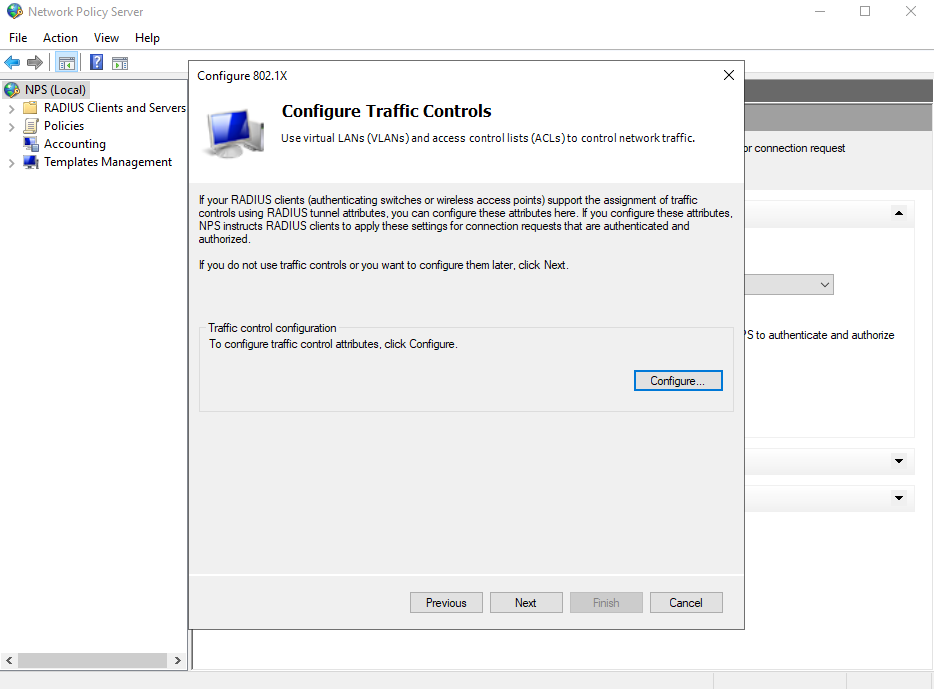Viewport: 934px width, 689px height.
Task: Toggle the Show/Hide Console Tree icon
Action: pyautogui.click(x=67, y=63)
